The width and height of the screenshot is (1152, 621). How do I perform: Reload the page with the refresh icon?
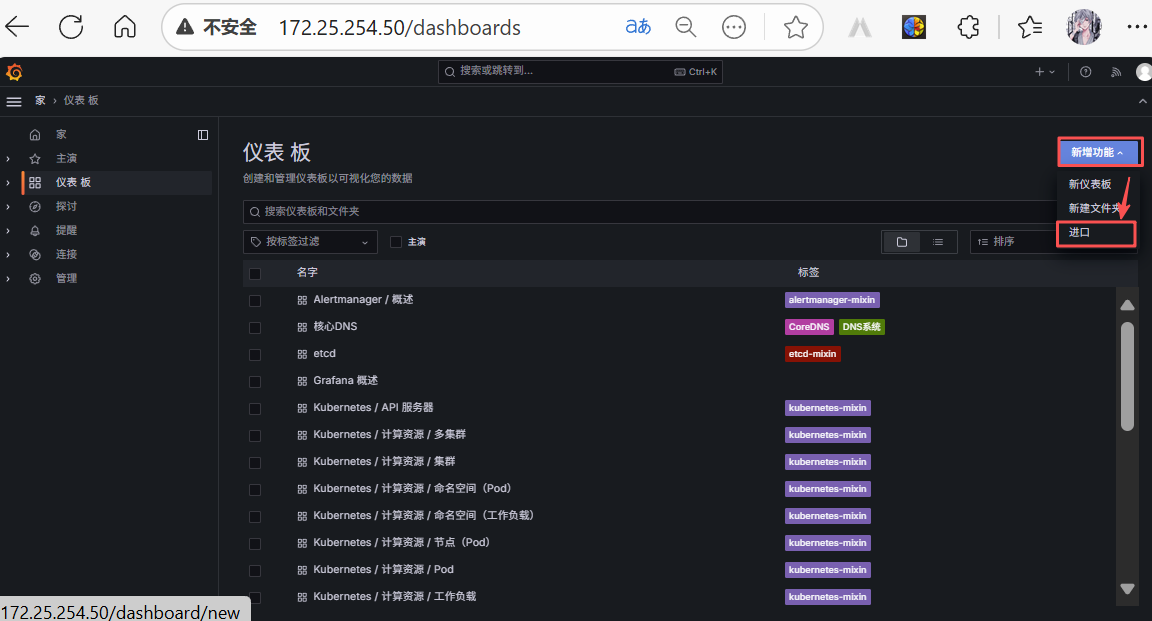pyautogui.click(x=71, y=27)
